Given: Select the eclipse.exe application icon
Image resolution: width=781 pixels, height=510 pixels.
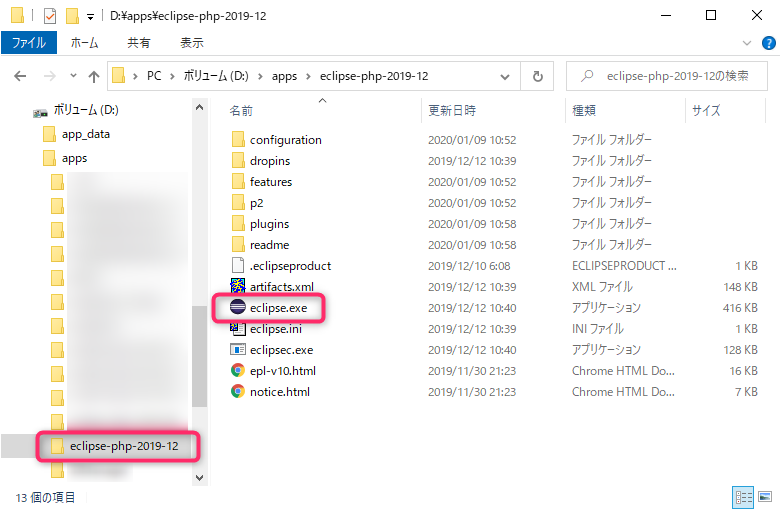Looking at the screenshot, I should click(x=238, y=307).
